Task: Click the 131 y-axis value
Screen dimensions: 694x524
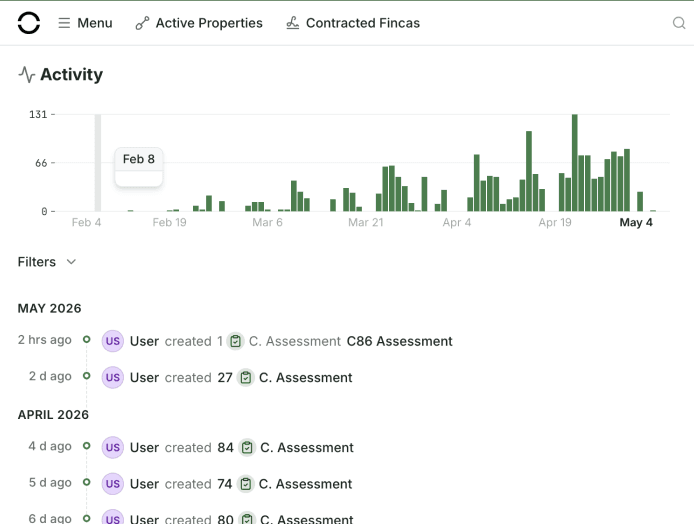Action: pos(38,115)
